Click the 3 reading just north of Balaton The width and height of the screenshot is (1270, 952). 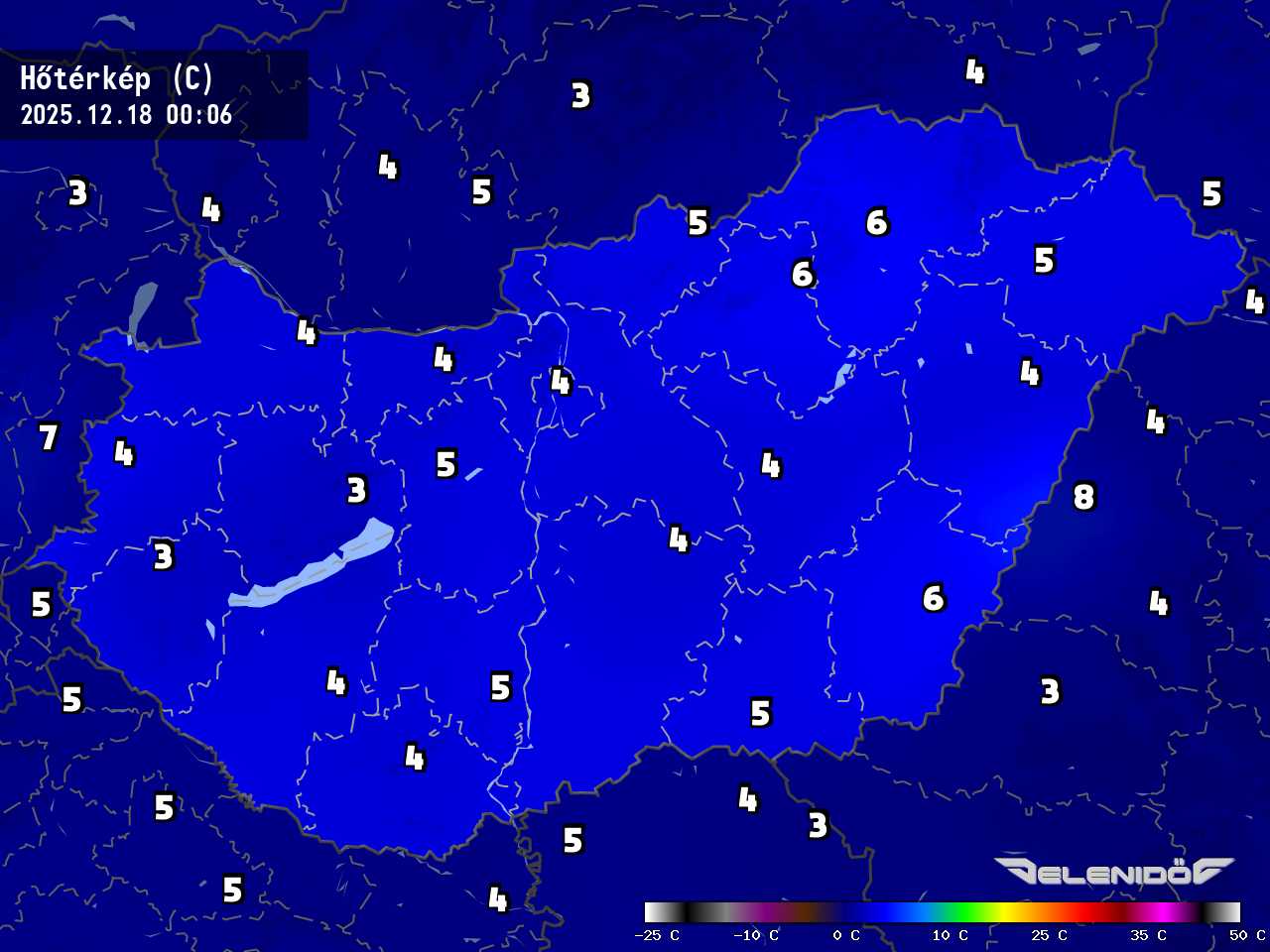click(356, 489)
